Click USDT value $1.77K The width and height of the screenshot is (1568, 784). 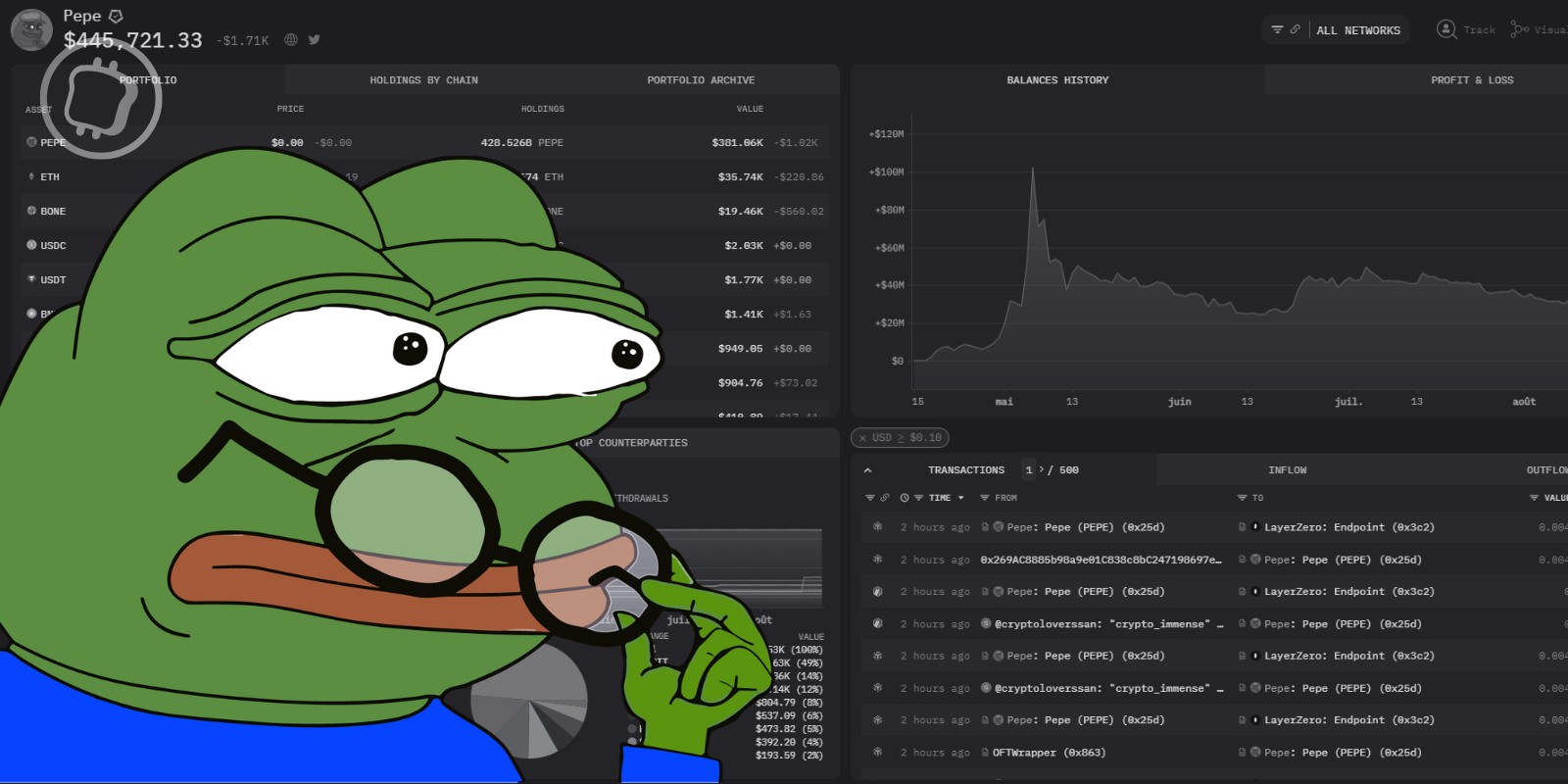pyautogui.click(x=744, y=280)
